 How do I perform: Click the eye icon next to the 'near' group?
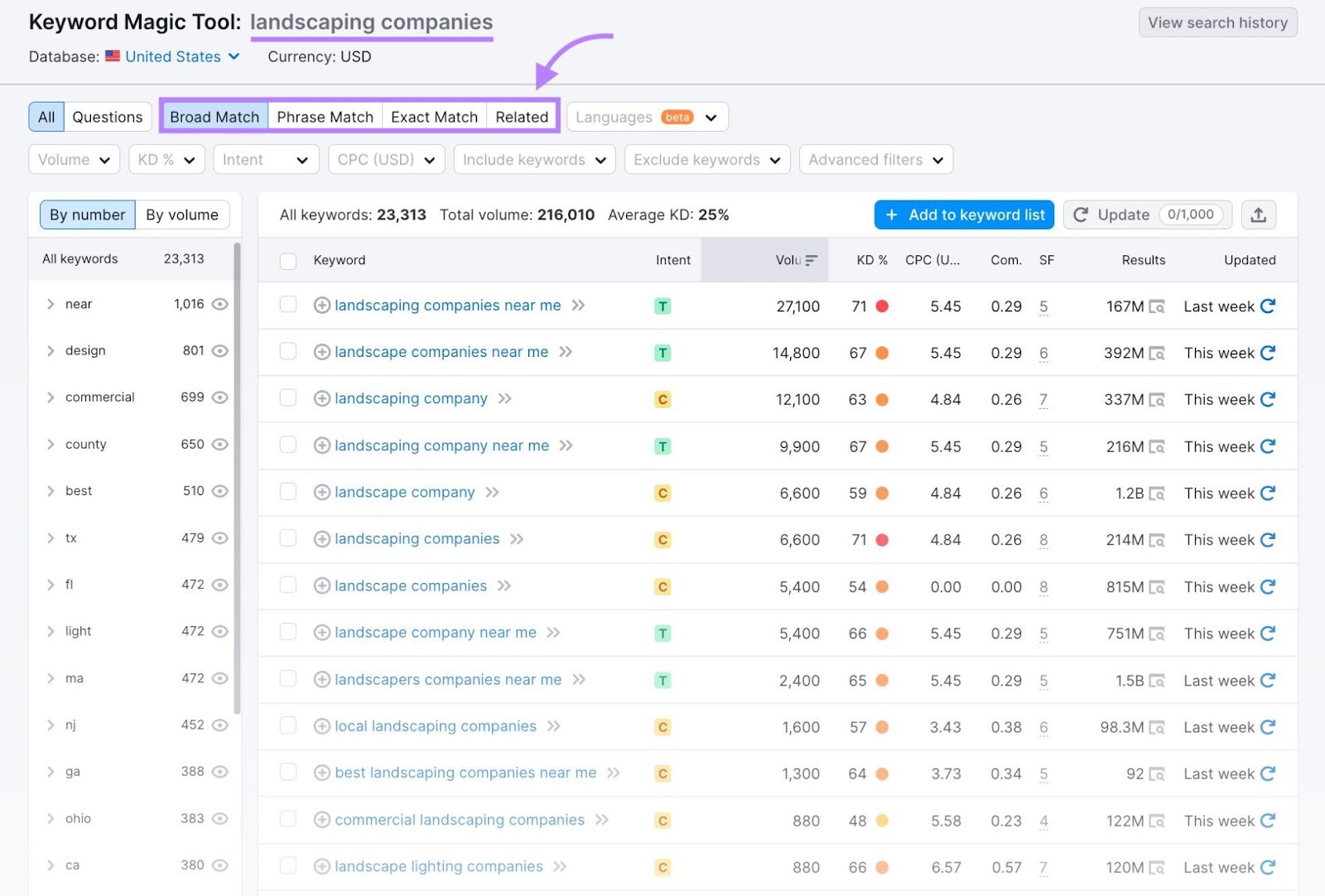point(219,304)
